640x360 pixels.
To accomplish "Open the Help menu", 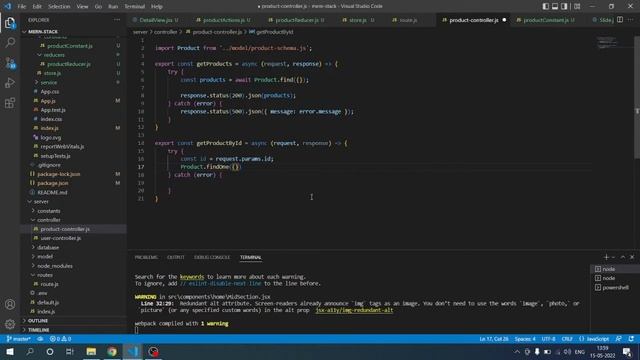I will [157, 7].
